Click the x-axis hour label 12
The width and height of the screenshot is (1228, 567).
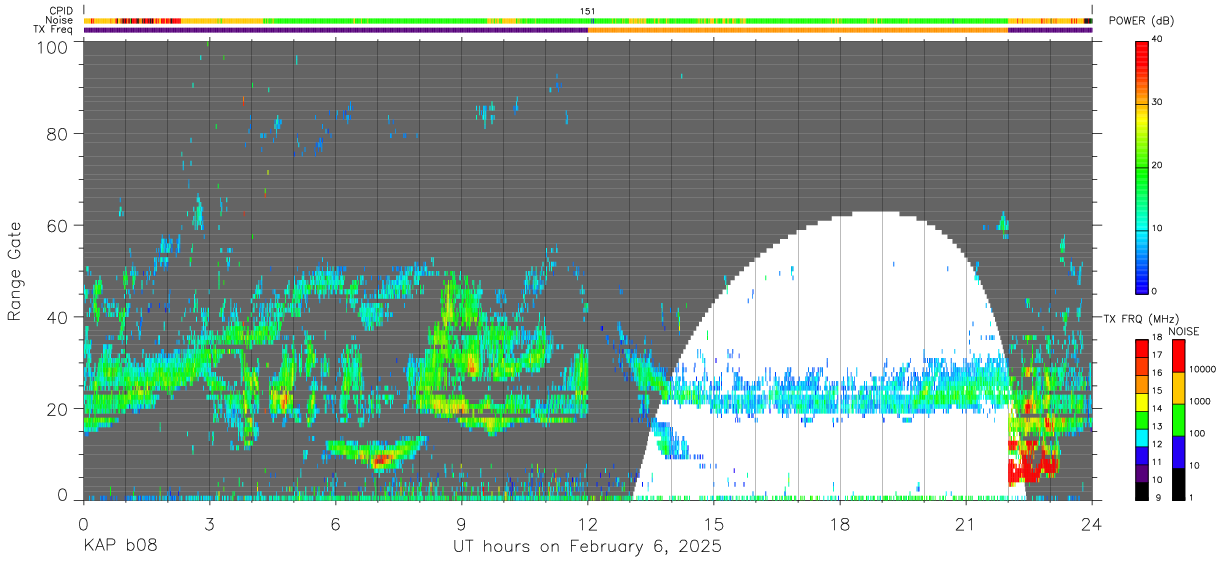(x=588, y=524)
